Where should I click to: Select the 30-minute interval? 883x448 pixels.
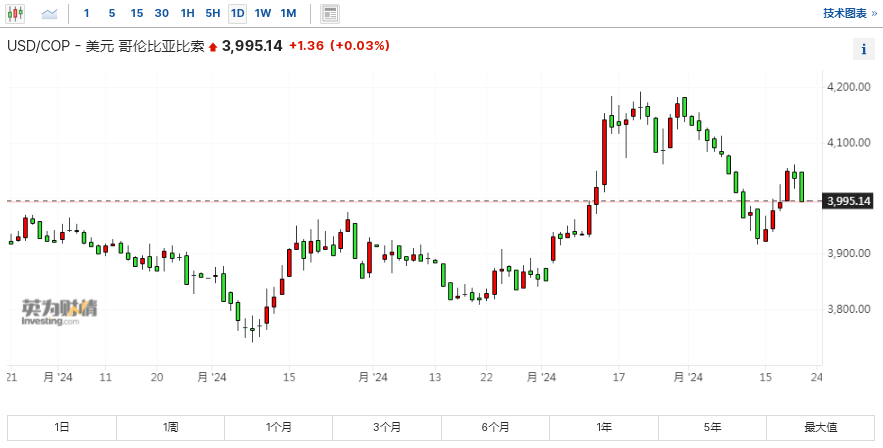161,14
